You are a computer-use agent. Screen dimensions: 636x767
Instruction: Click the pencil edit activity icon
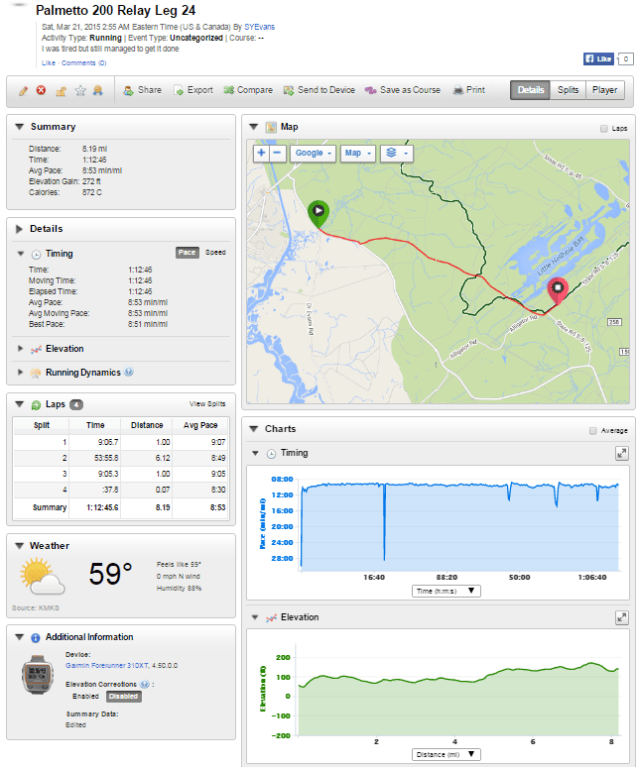tap(24, 90)
